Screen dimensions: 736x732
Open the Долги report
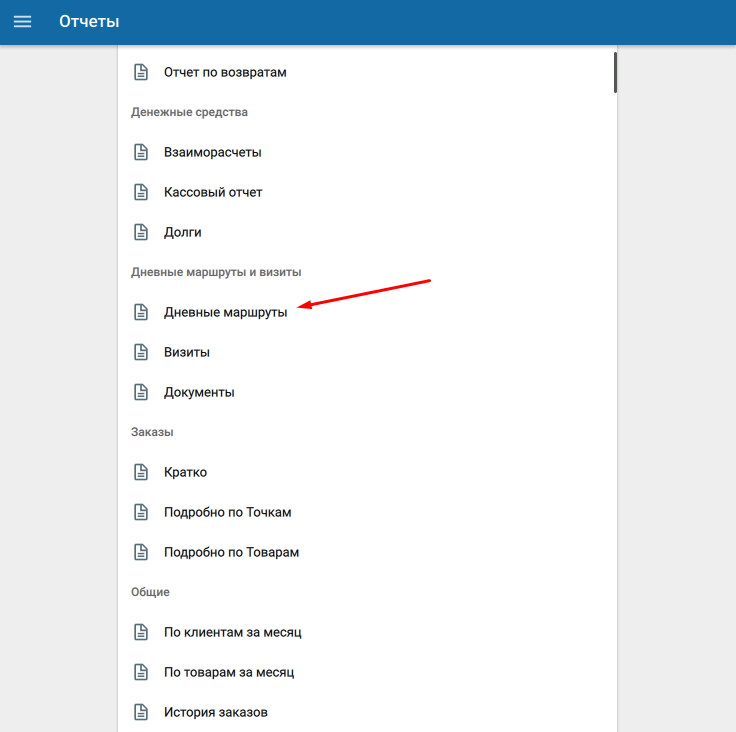click(x=183, y=232)
